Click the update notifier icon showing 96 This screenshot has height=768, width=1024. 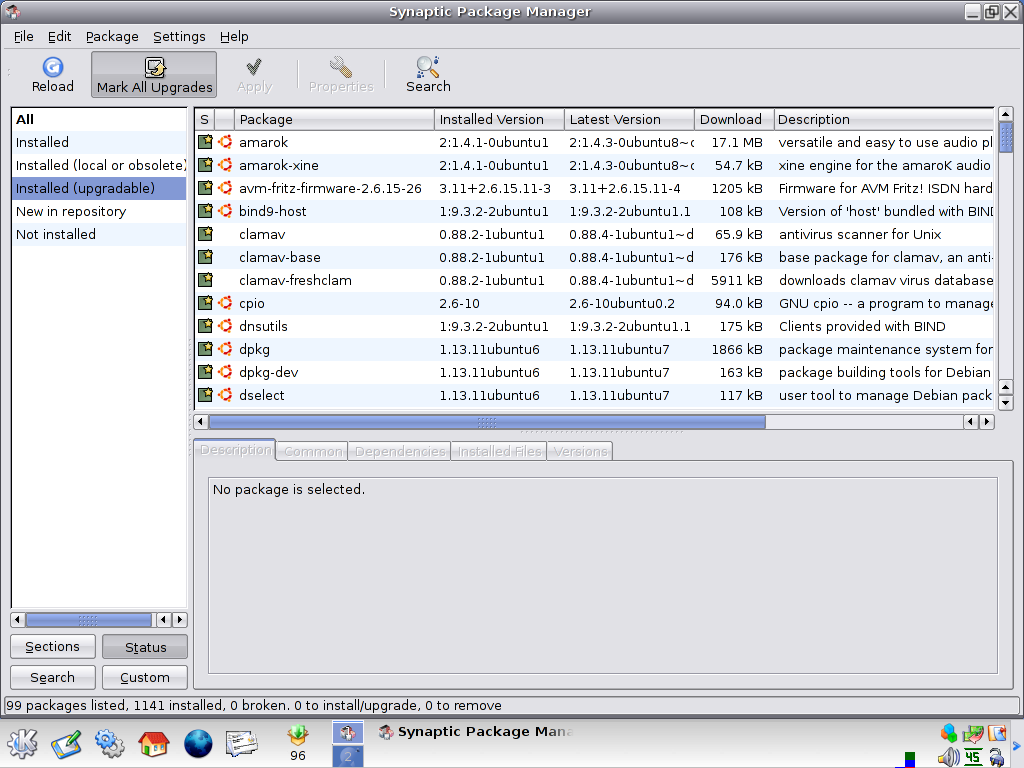tap(298, 743)
